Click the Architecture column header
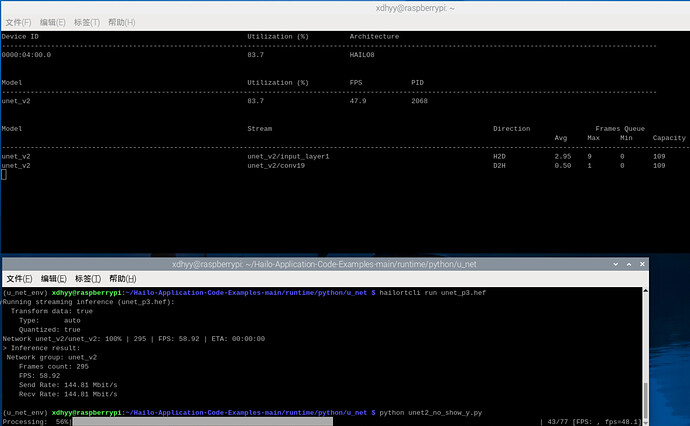690x426 pixels. pyautogui.click(x=374, y=37)
